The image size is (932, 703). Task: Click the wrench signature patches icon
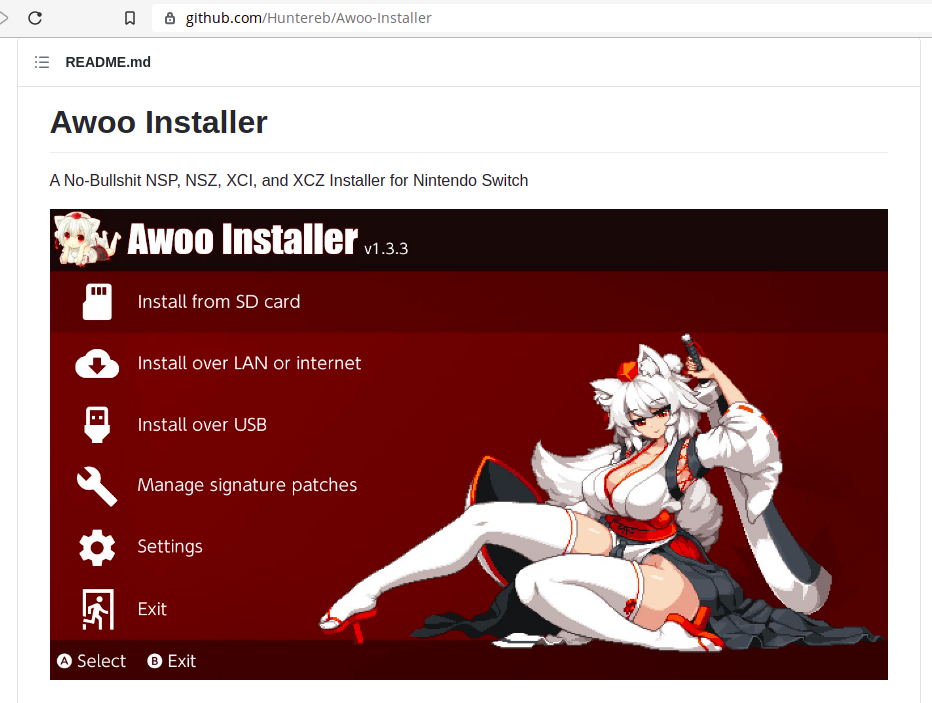[97, 486]
